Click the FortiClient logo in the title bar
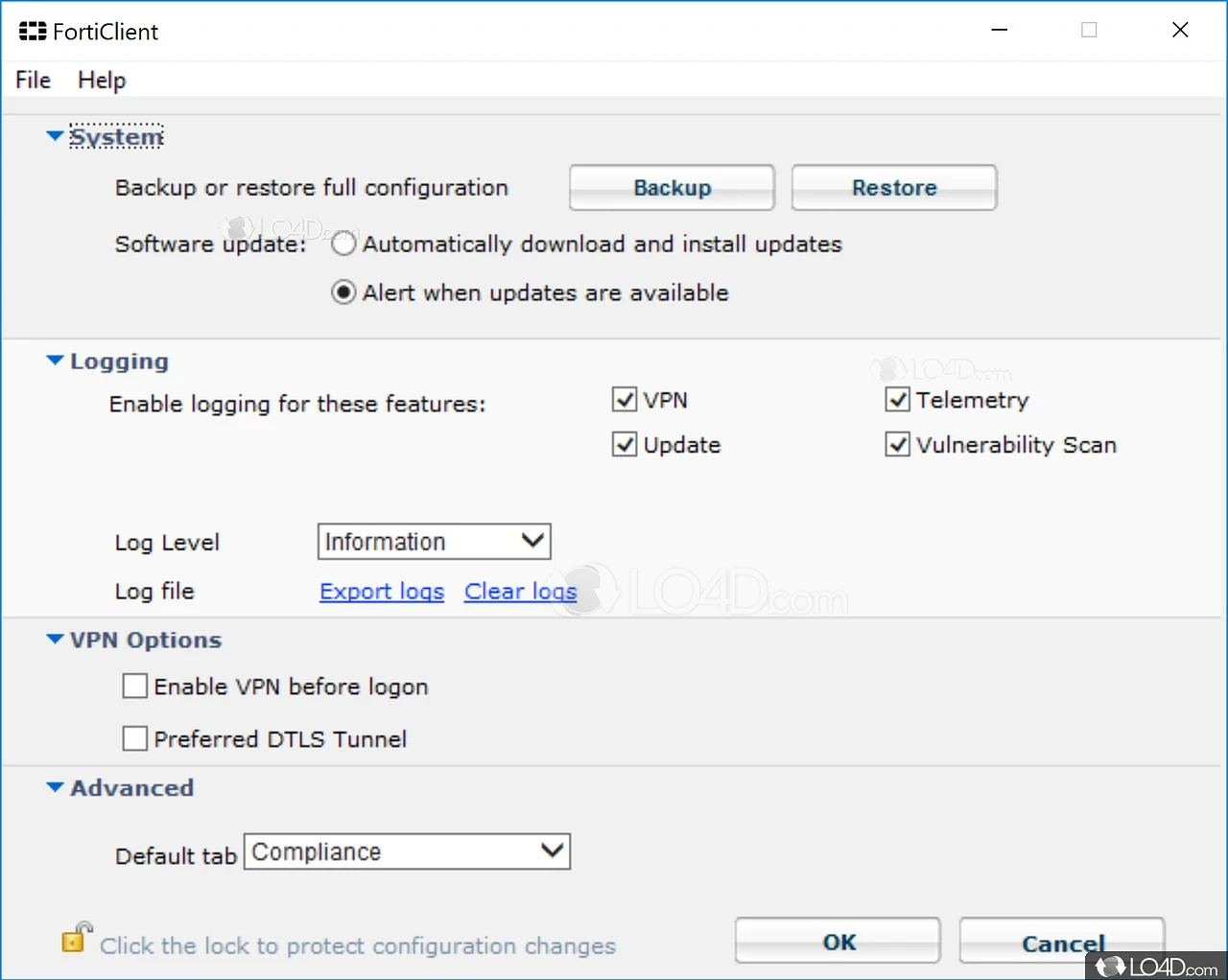 click(33, 32)
